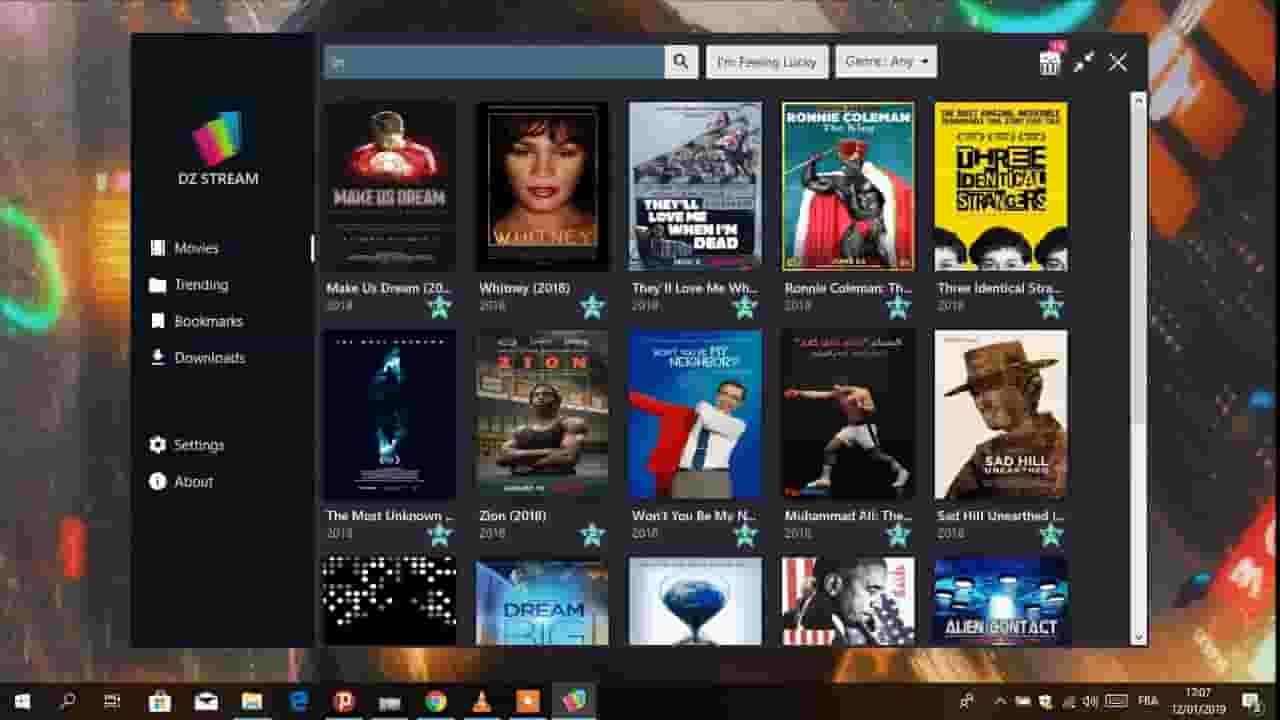This screenshot has width=1280, height=720.
Task: Bookmark Sad Hill Unearthed with its star
Action: (1051, 534)
